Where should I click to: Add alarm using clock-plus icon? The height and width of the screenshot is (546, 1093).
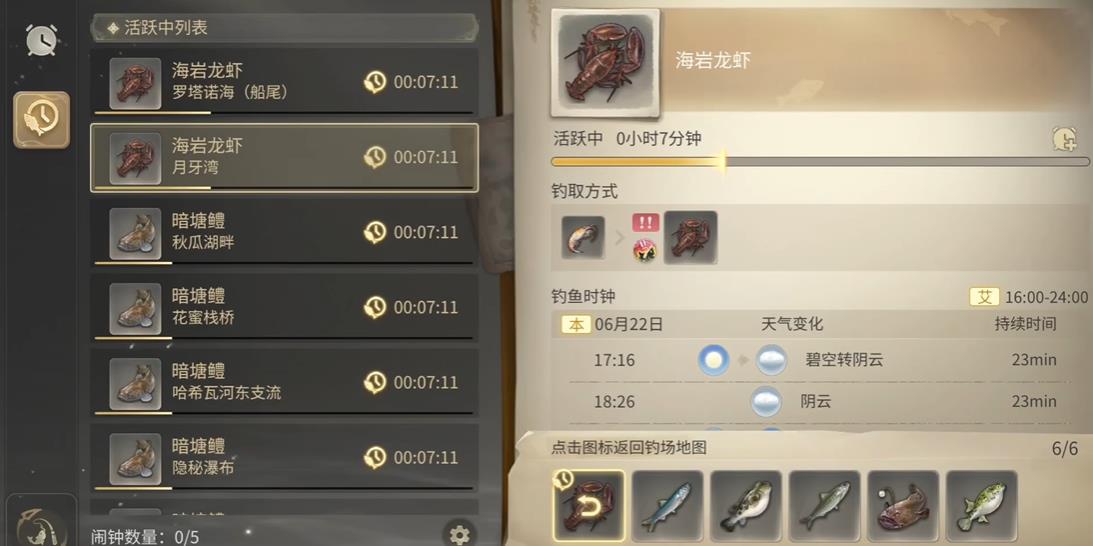(1064, 139)
